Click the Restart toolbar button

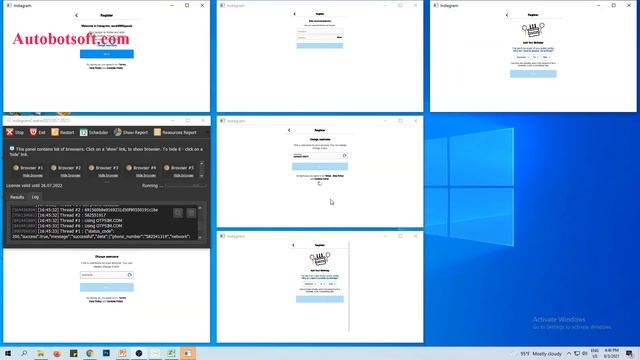tap(62, 132)
